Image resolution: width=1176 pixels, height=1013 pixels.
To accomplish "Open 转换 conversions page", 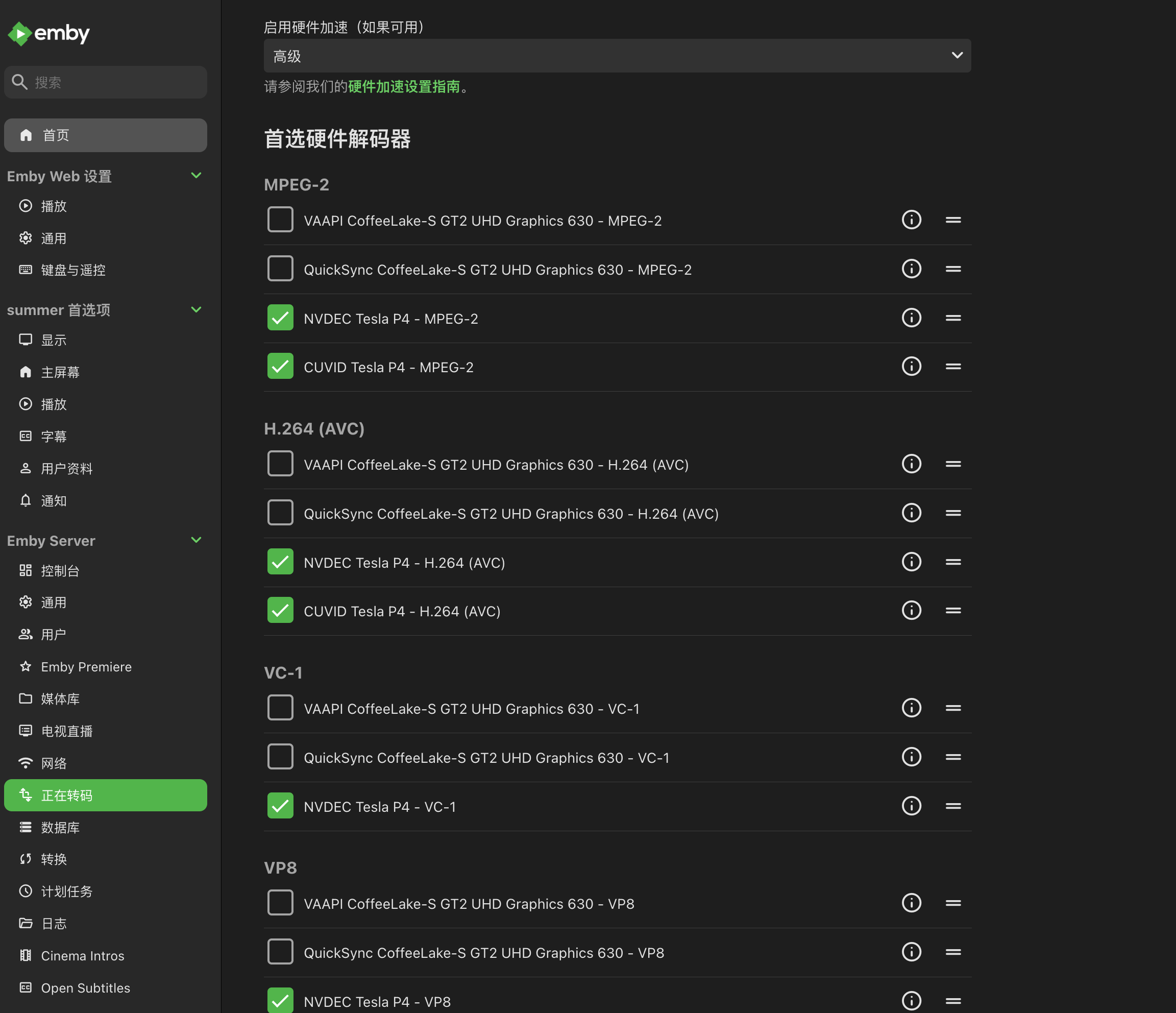I will (x=106, y=859).
